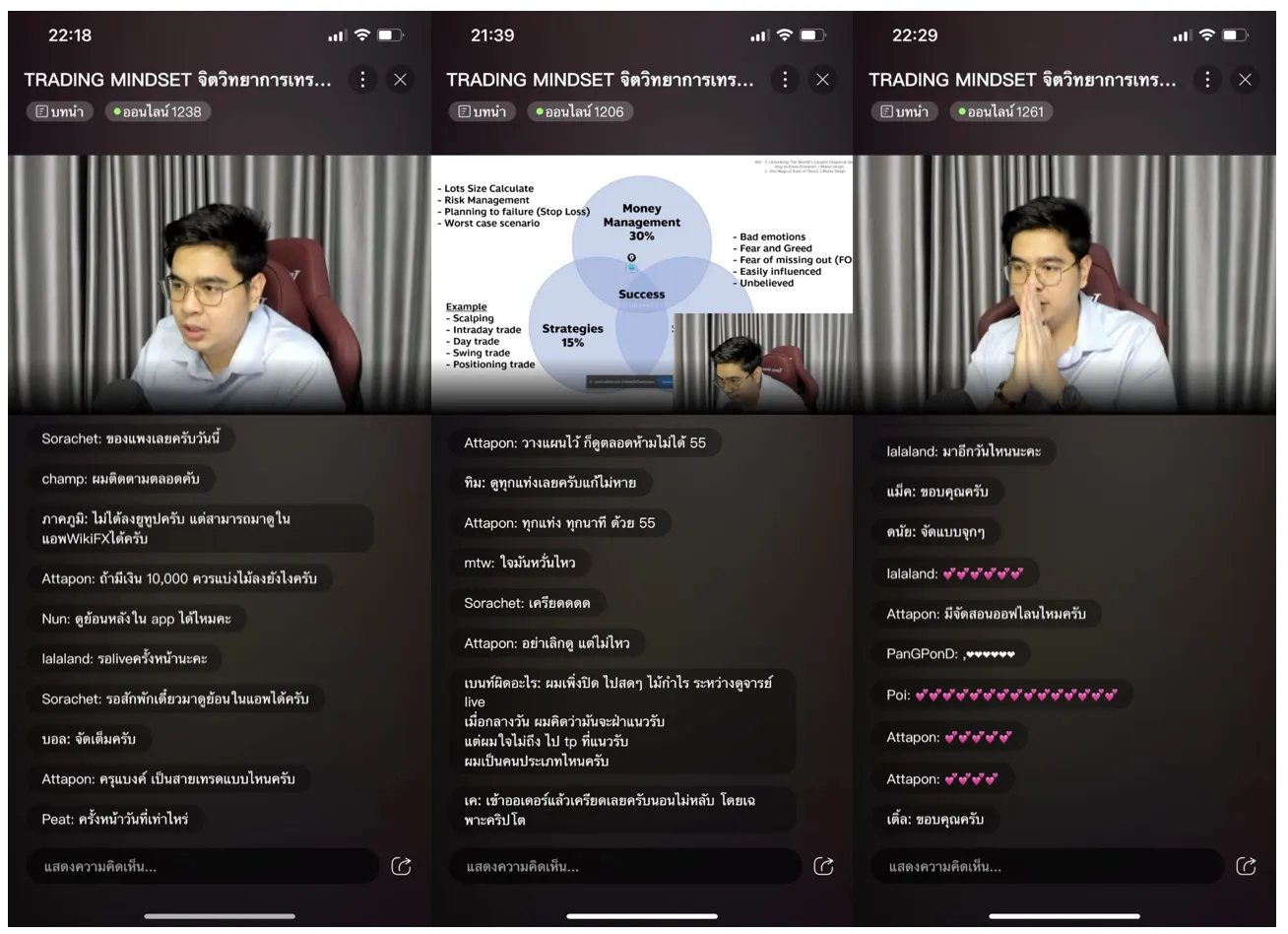Select the comment "บอล: จัดเต็มครับ"
This screenshot has height=934, width=1288.
click(x=89, y=739)
